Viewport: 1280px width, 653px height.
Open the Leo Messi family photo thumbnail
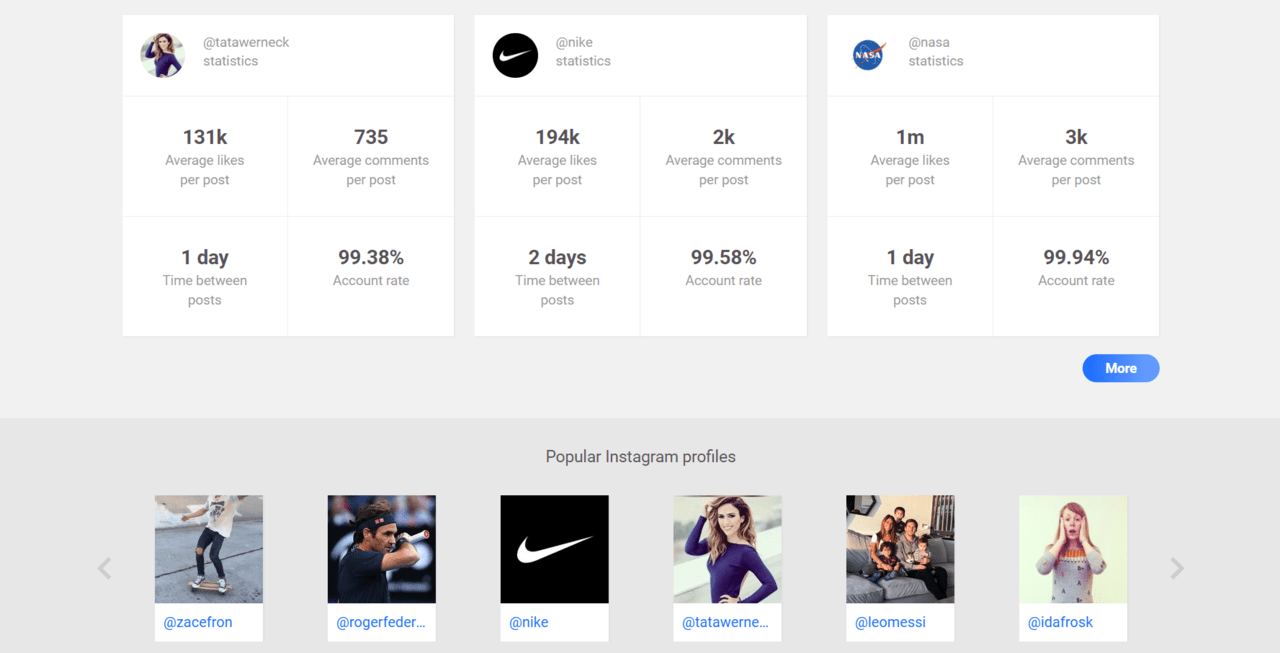(x=900, y=549)
